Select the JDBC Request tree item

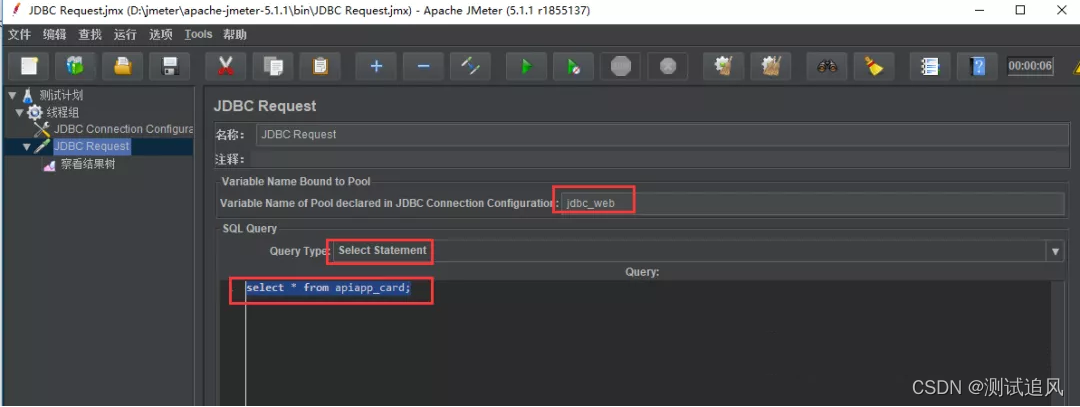click(92, 146)
